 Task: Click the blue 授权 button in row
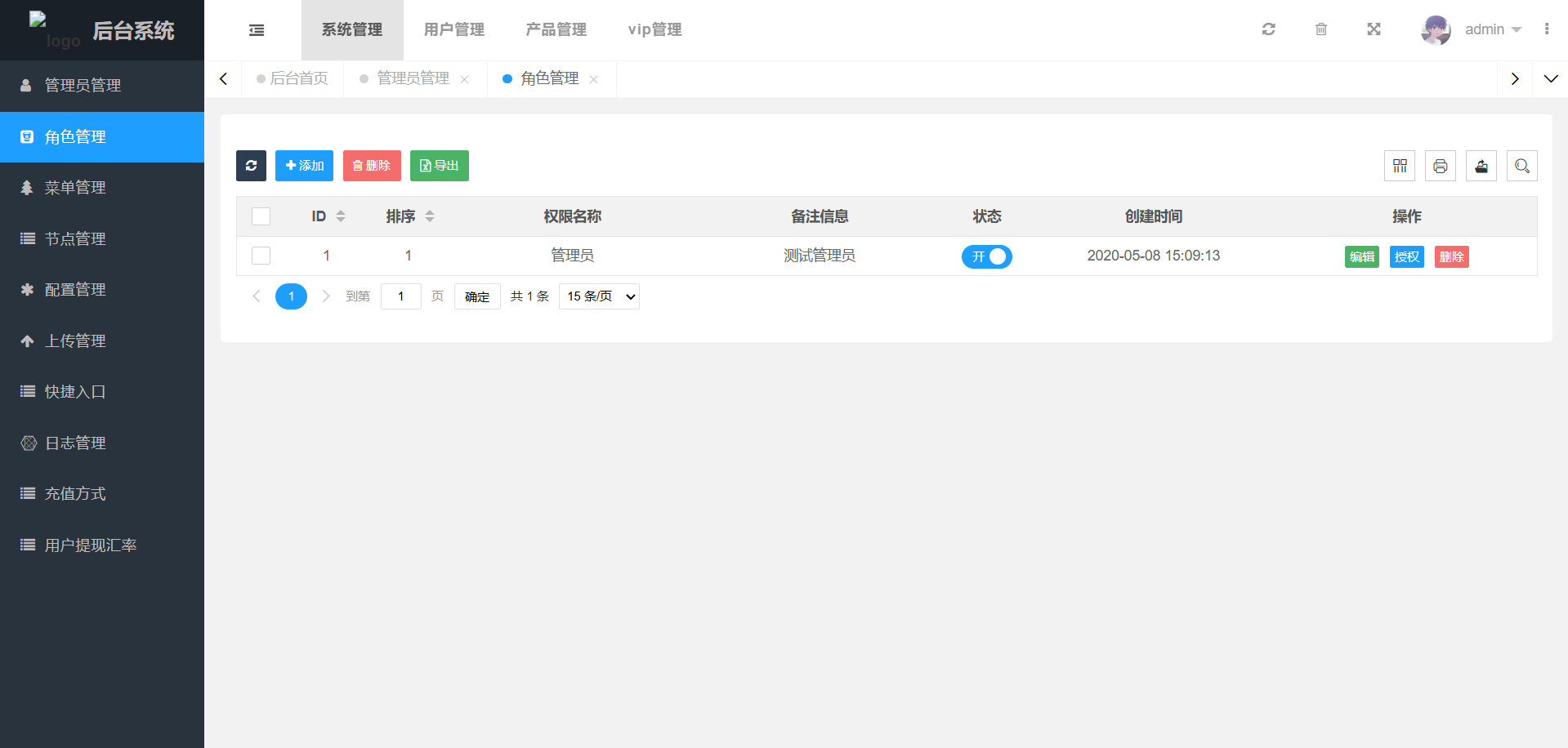(1406, 256)
